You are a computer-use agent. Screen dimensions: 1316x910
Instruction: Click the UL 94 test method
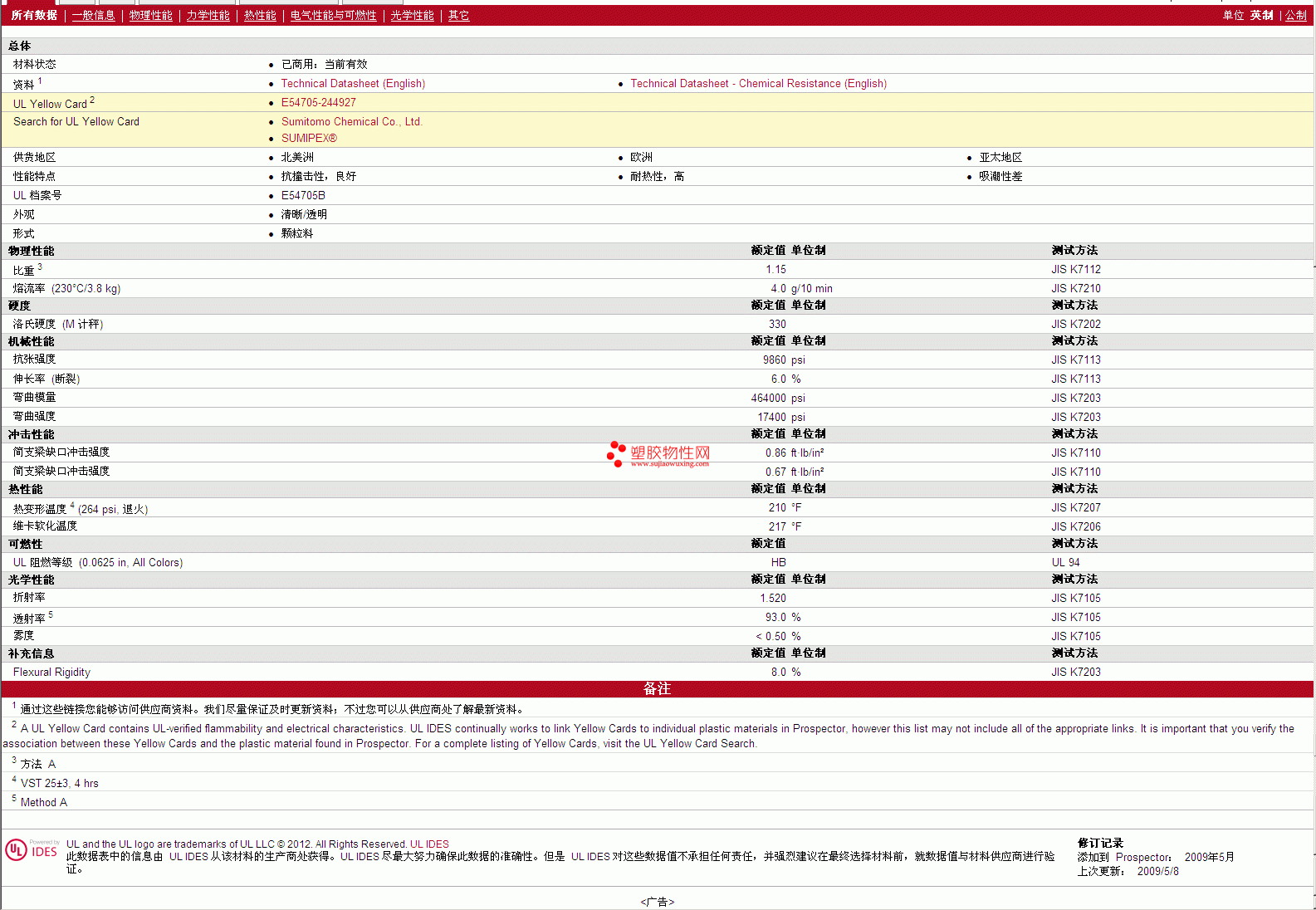1065,563
